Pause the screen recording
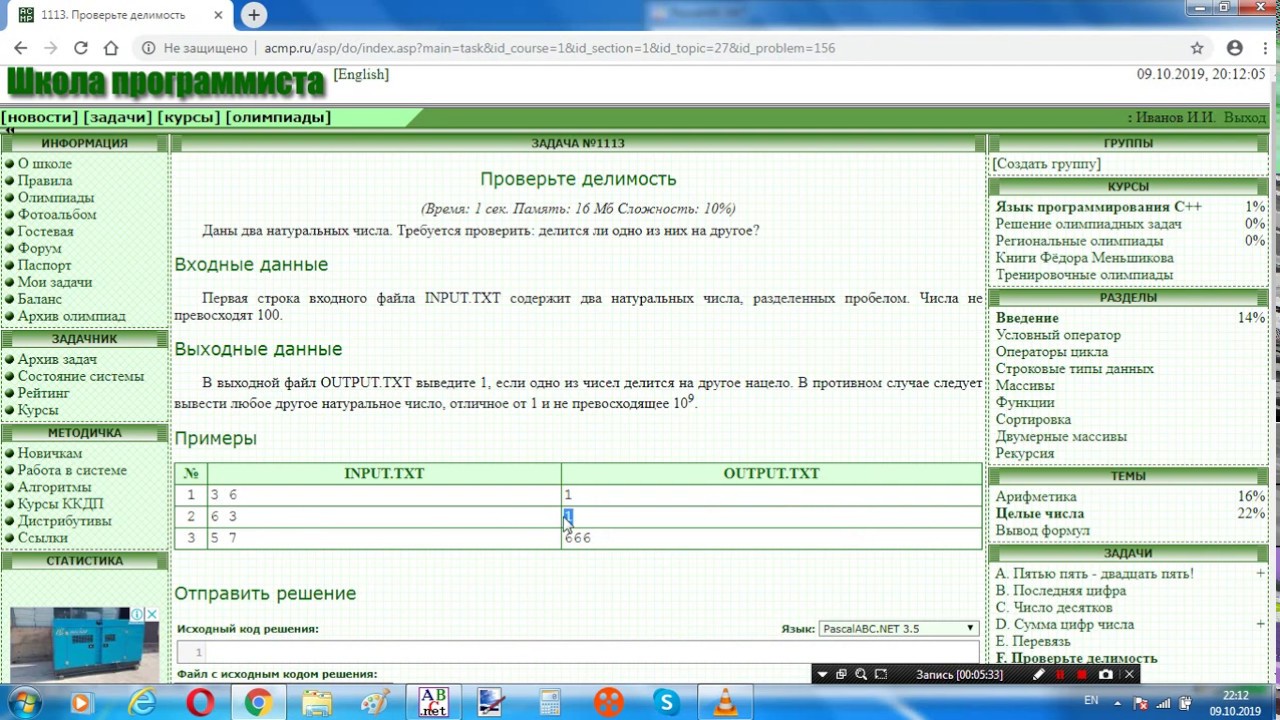Screen dimensions: 1280x720 [x=1060, y=675]
